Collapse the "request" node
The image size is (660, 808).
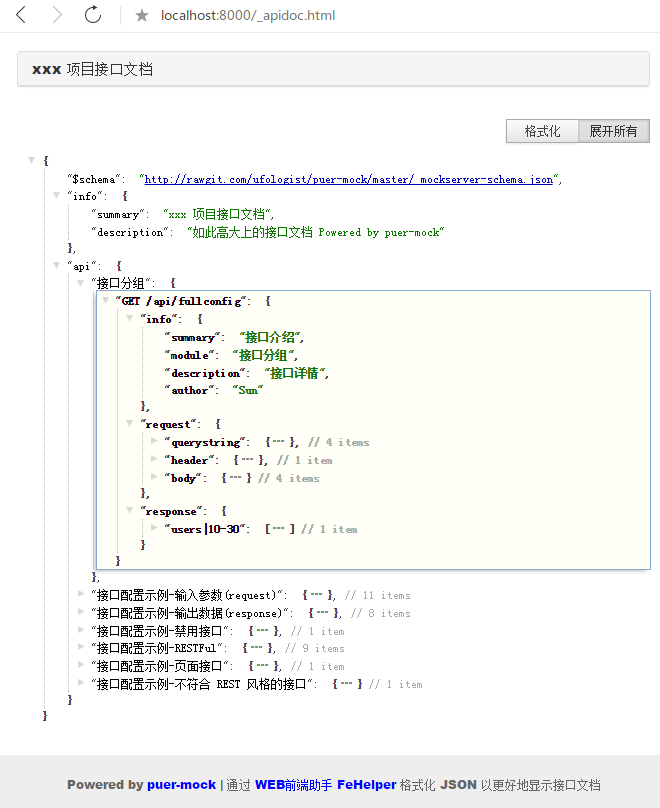[129, 424]
